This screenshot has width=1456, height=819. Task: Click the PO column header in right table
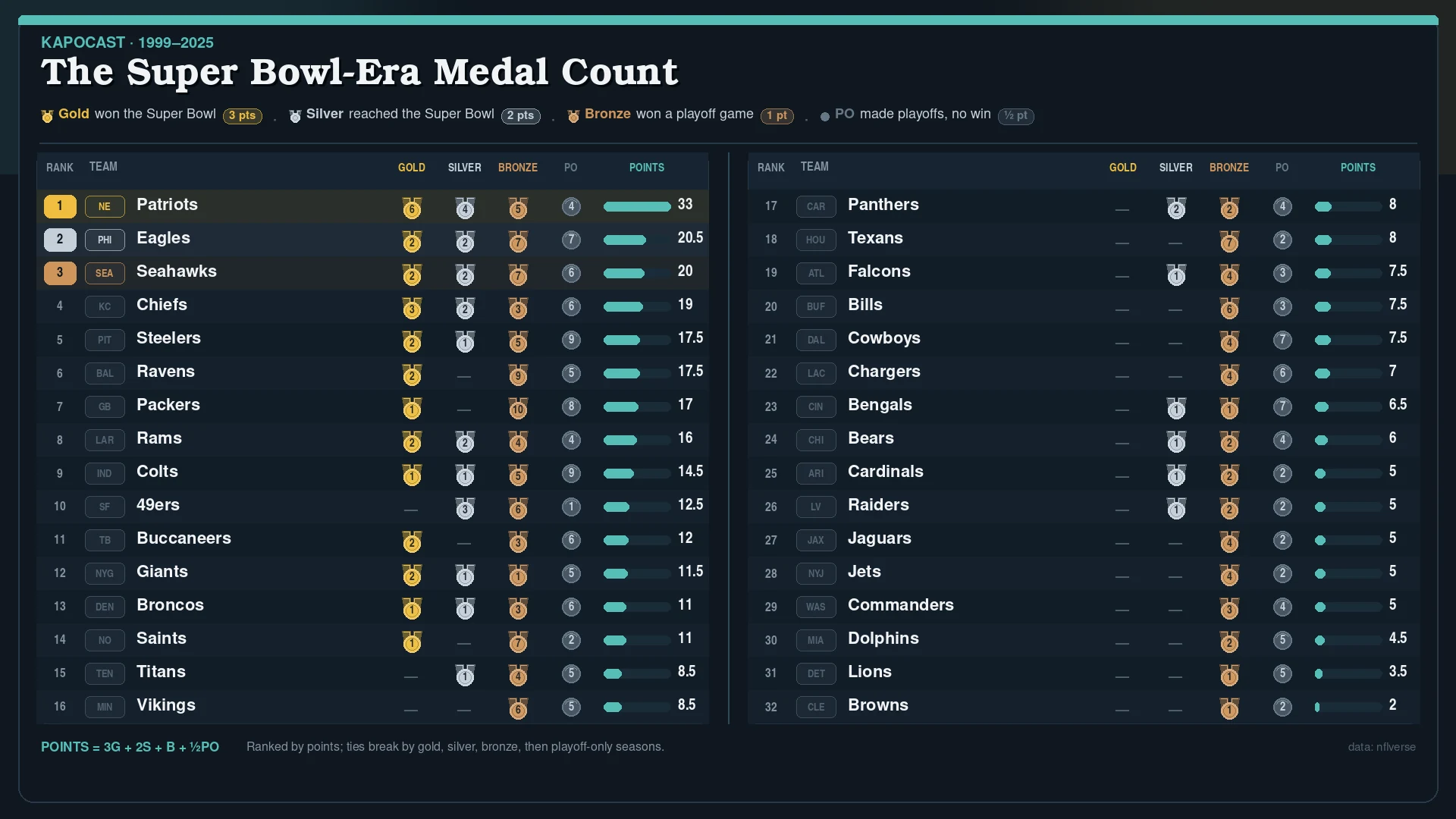1282,168
